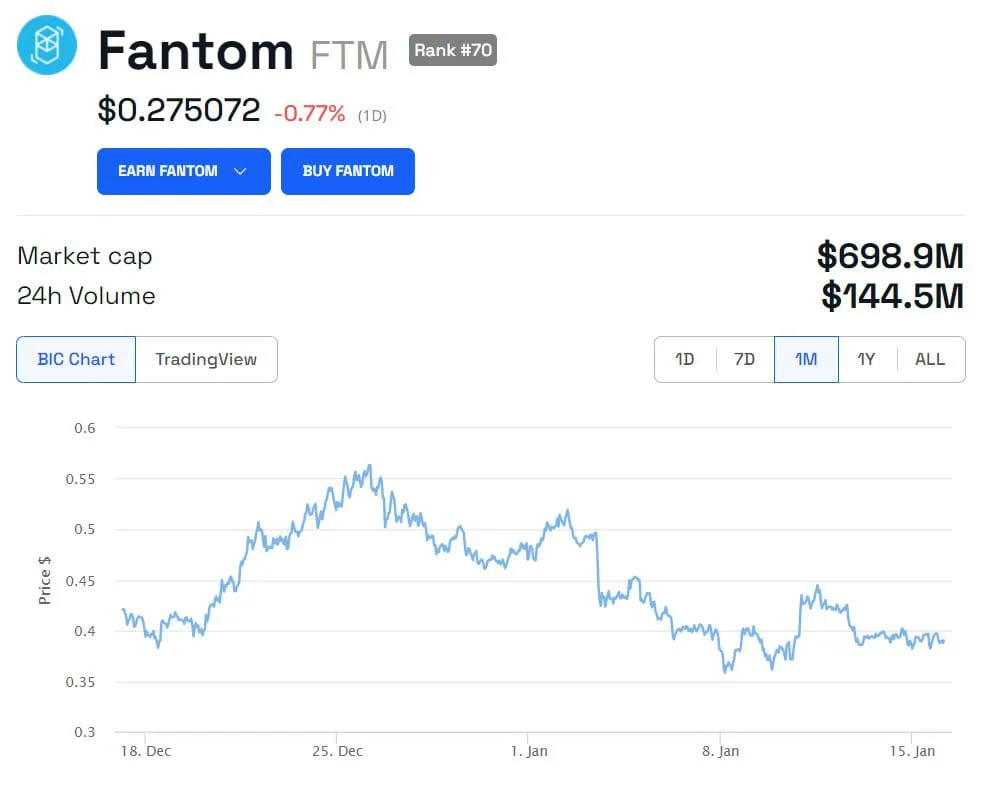Switch to the BIC Chart tab
1000x791 pixels.
pos(75,359)
